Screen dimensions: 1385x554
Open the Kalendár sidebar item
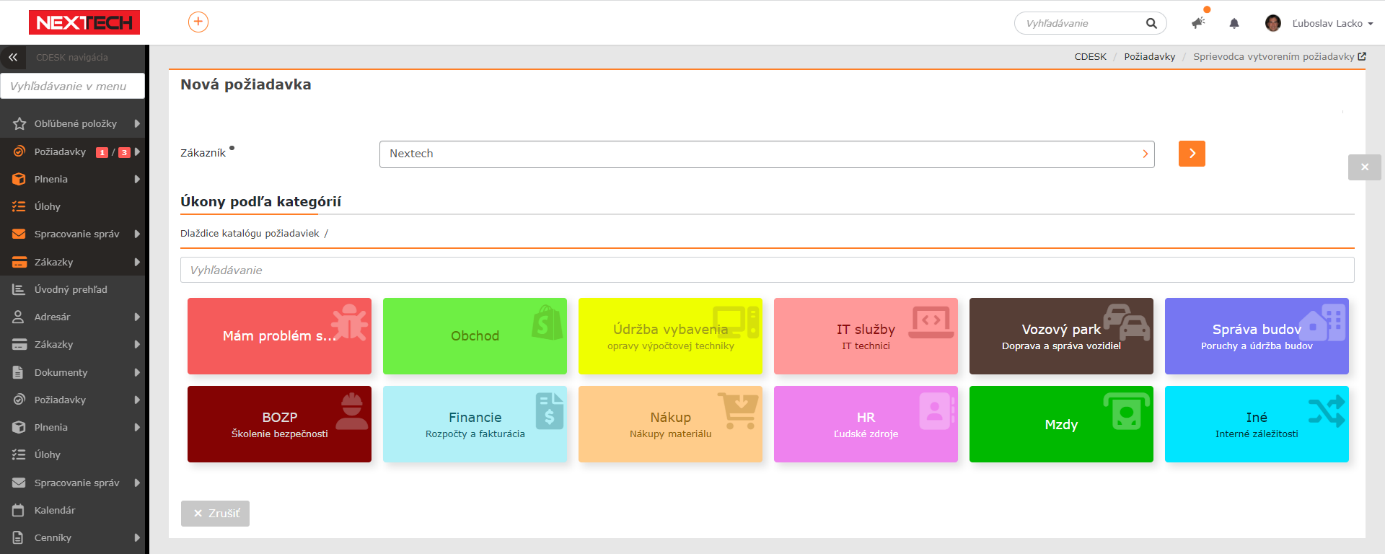(54, 510)
